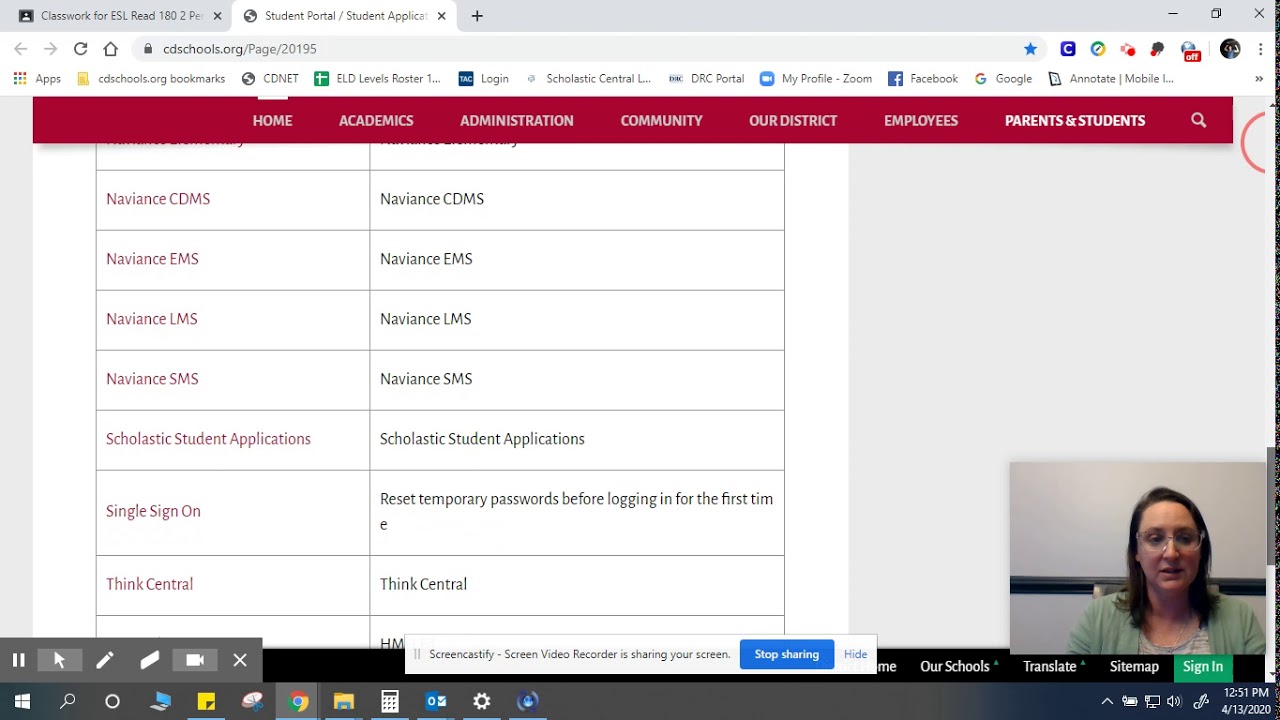Open the Calculator from the taskbar

pyautogui.click(x=390, y=701)
